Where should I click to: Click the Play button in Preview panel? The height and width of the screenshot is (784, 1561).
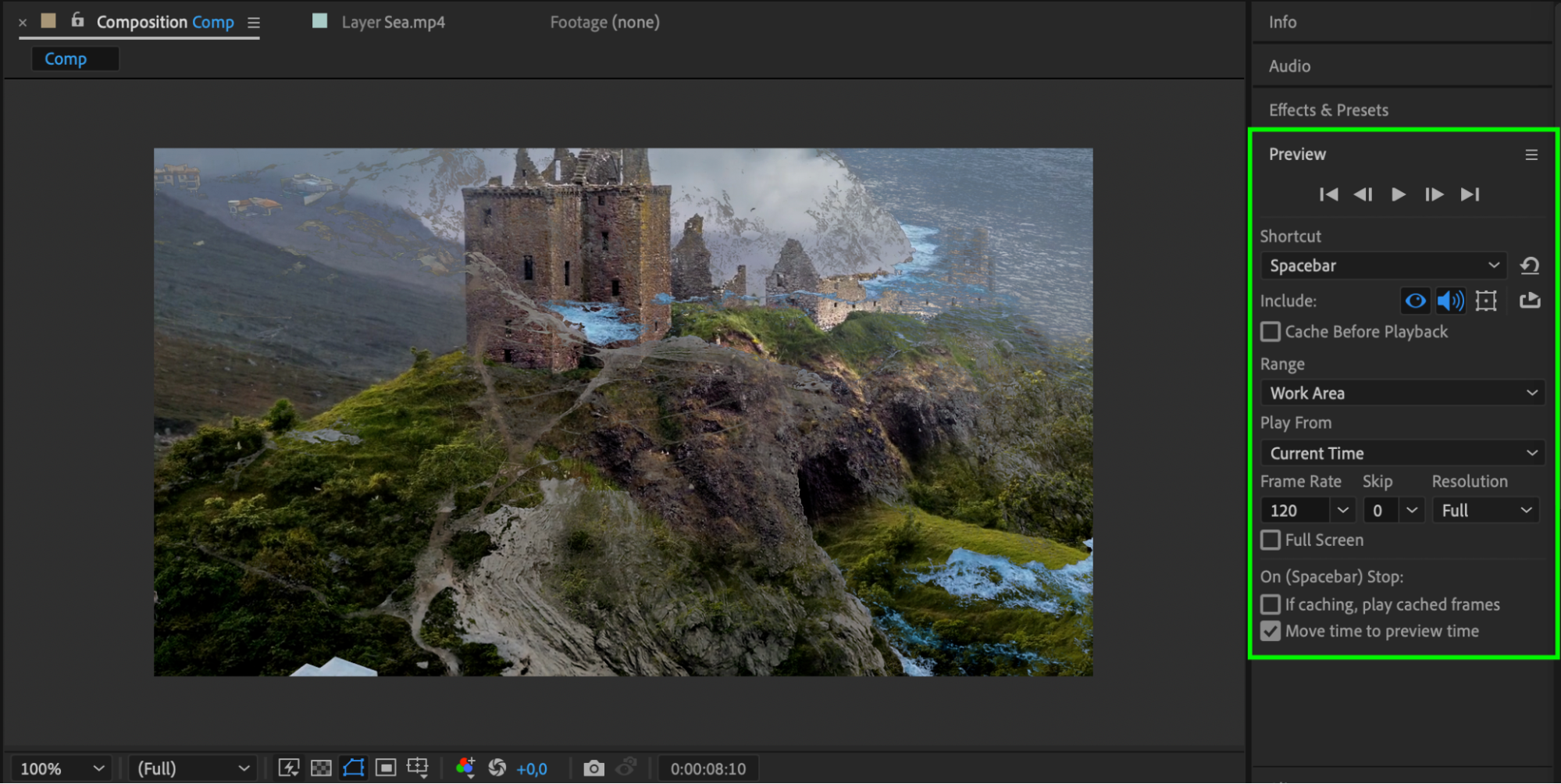(x=1398, y=194)
